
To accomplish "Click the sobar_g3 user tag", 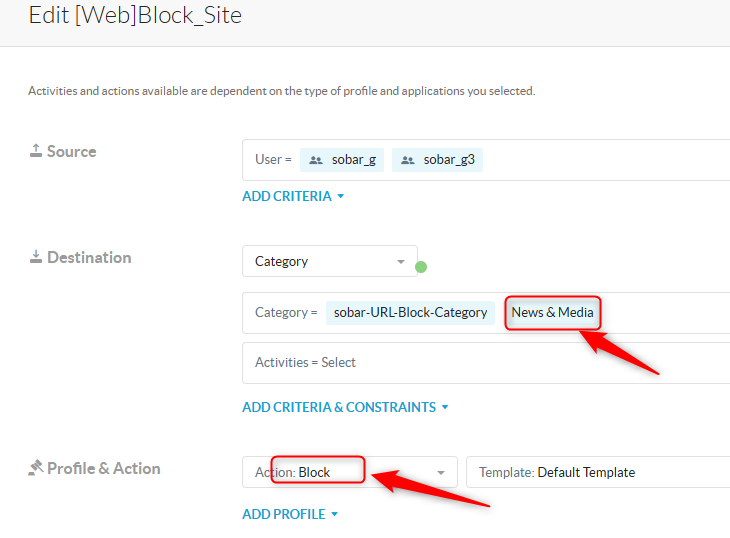I will point(437,160).
